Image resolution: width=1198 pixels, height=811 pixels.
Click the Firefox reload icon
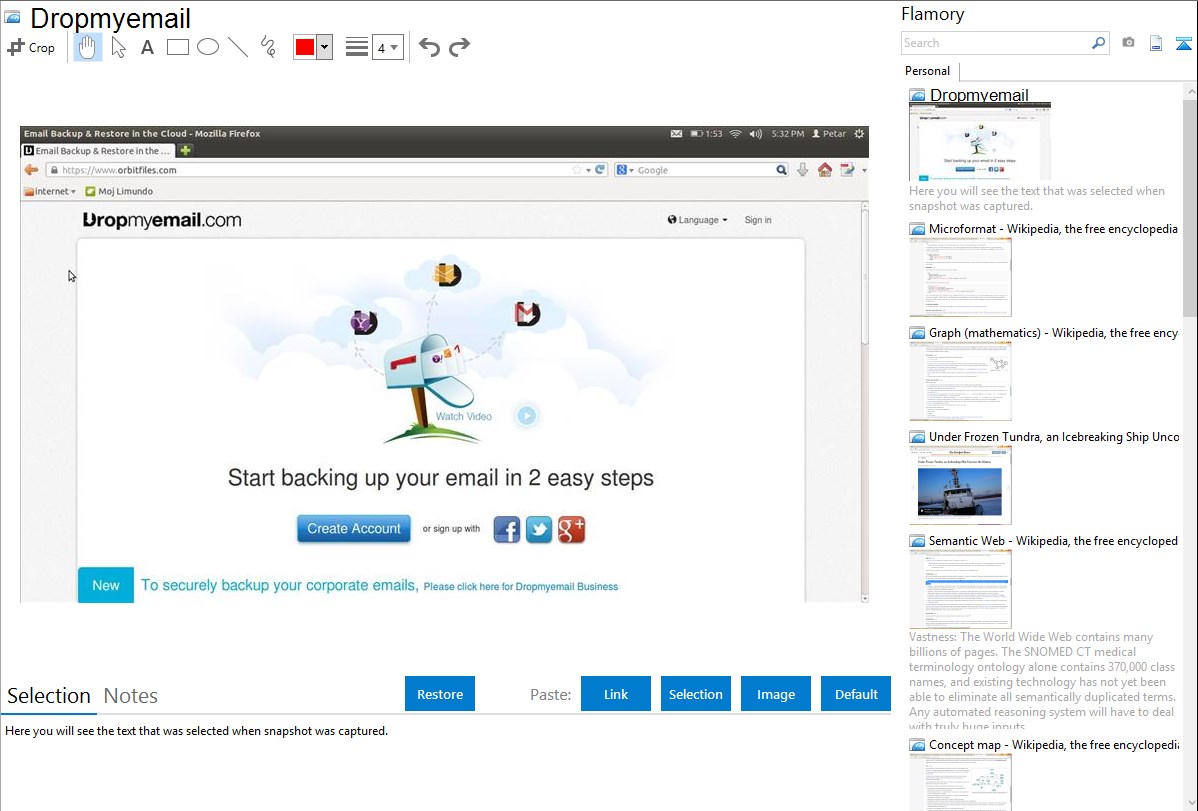point(600,170)
